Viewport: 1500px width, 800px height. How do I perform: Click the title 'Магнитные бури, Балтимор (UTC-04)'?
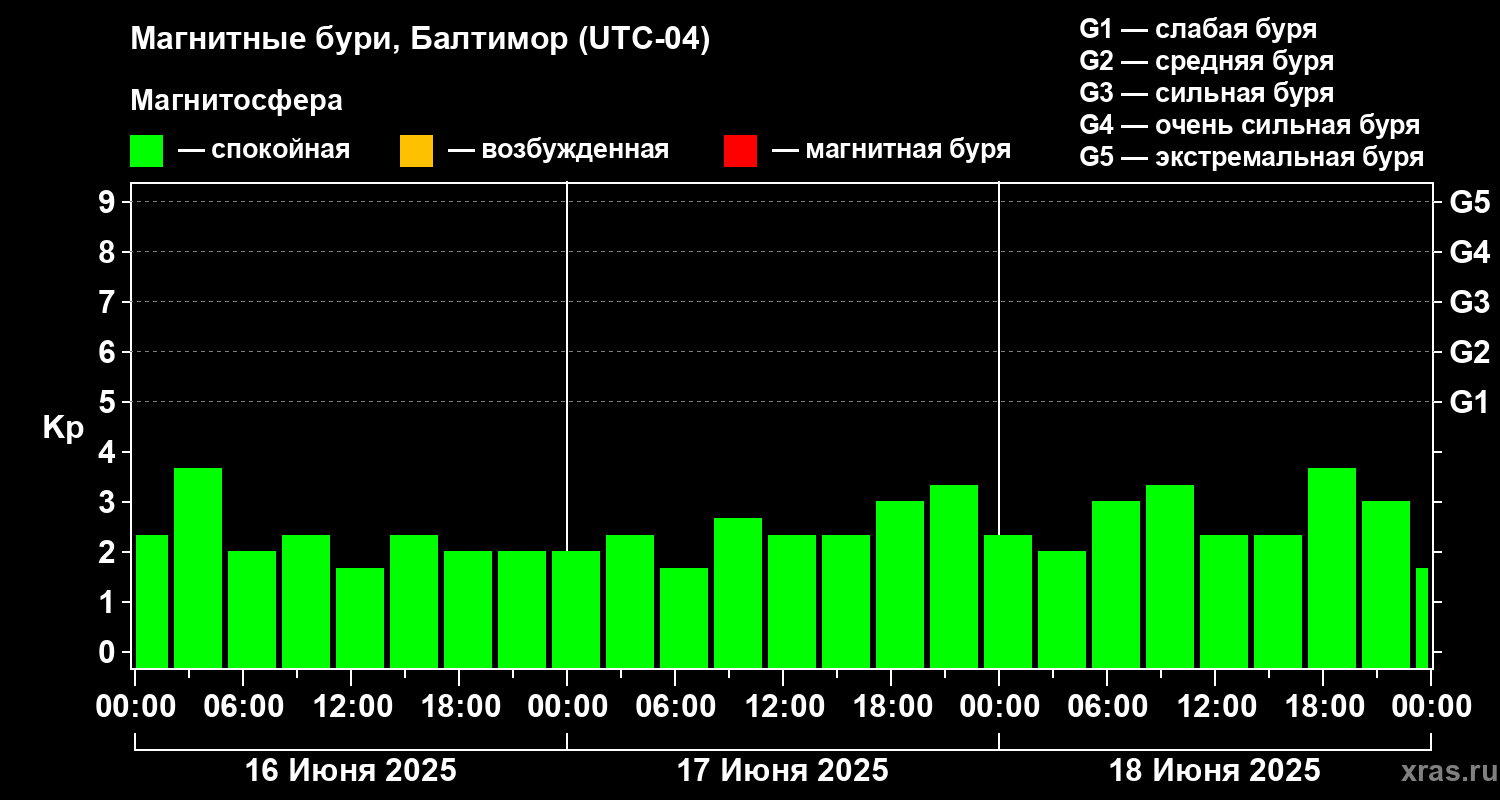tap(420, 41)
